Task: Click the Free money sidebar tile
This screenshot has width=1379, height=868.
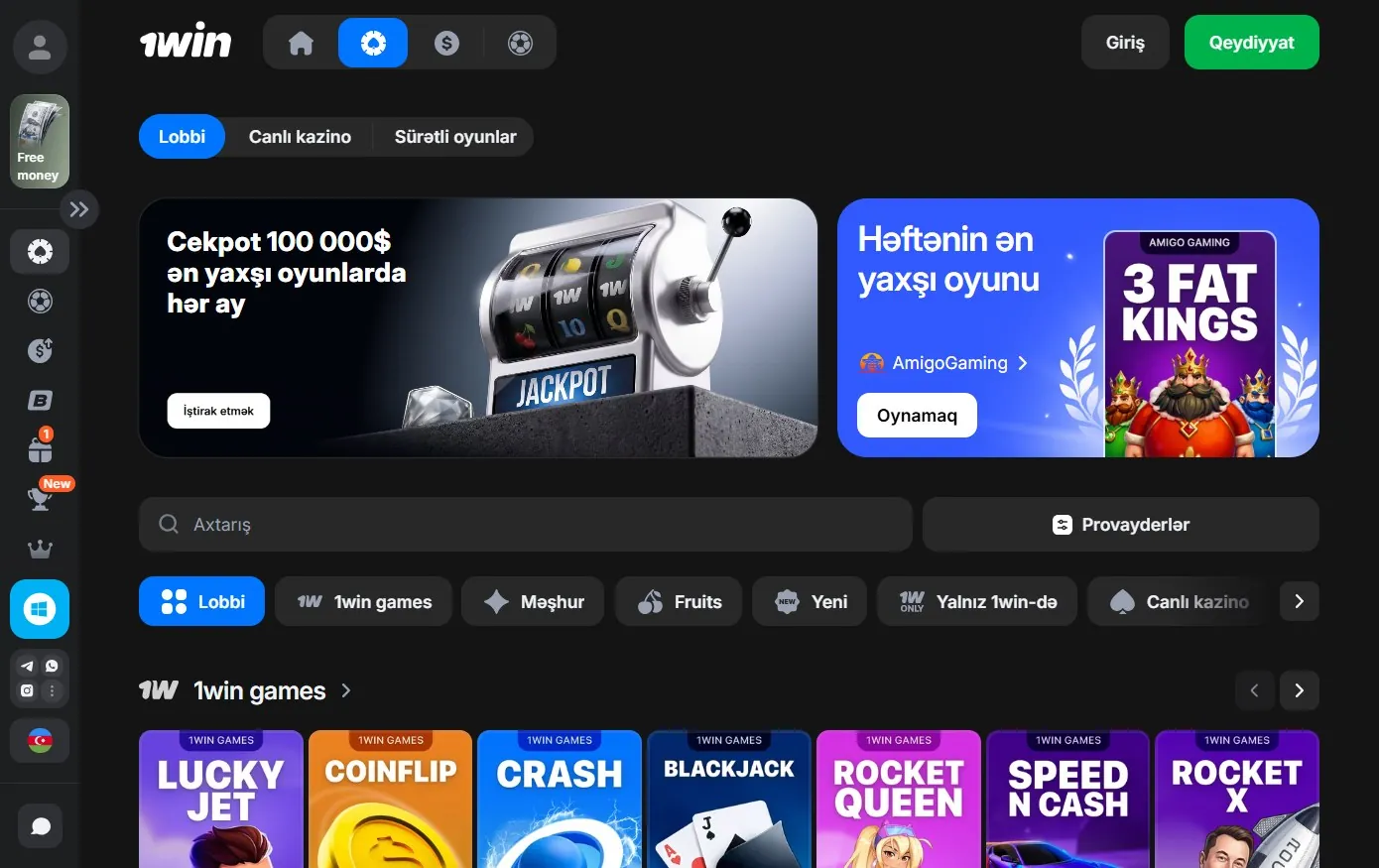Action: click(x=40, y=141)
